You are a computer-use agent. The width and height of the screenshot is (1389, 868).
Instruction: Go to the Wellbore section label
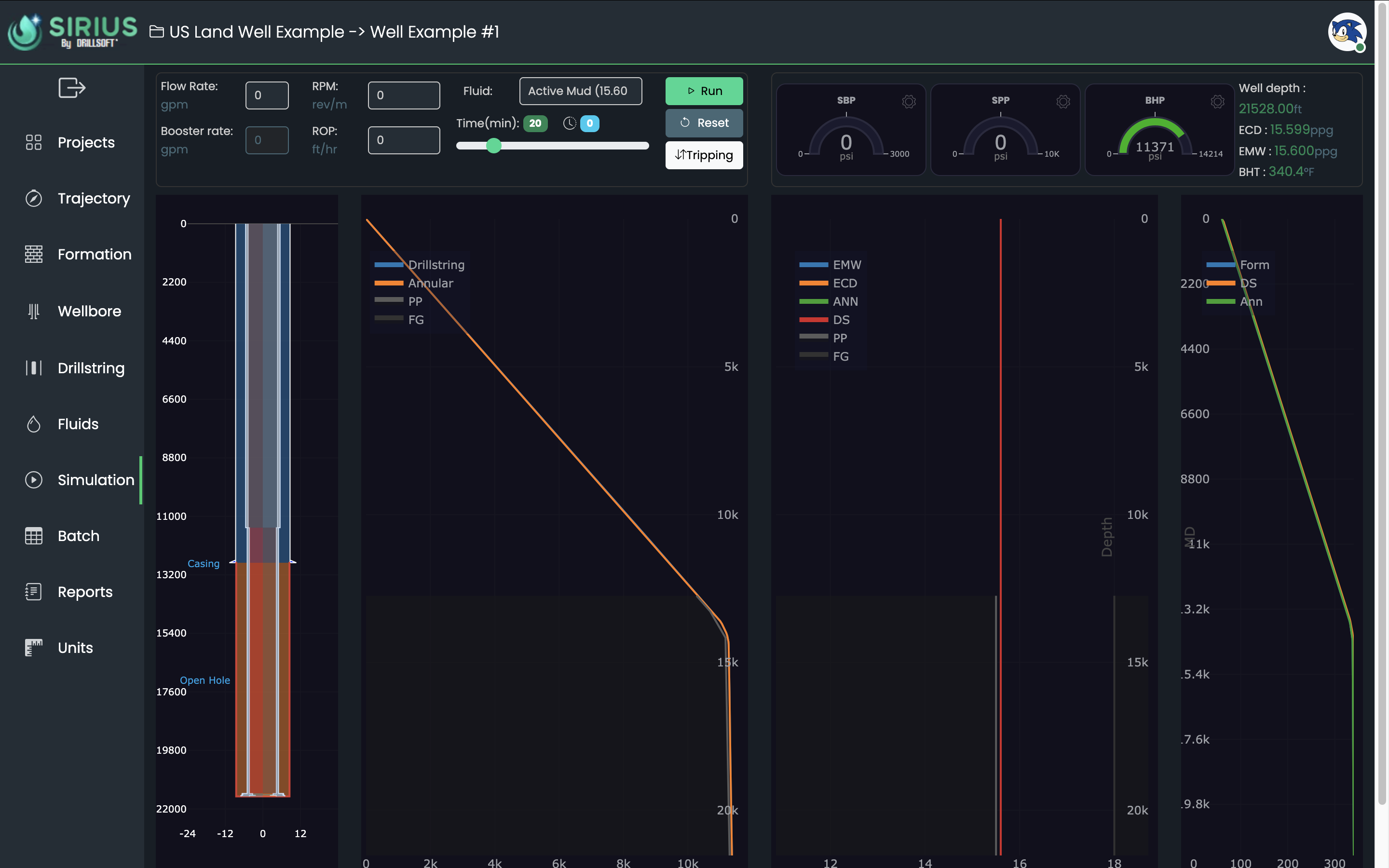[x=90, y=311]
